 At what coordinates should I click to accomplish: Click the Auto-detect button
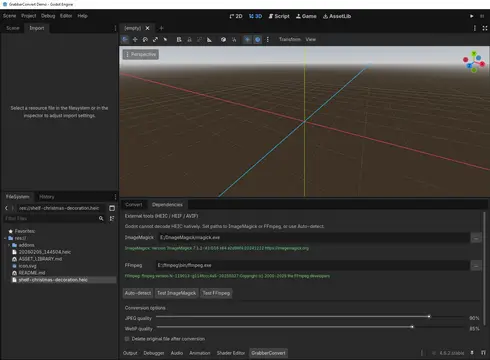pyautogui.click(x=138, y=293)
